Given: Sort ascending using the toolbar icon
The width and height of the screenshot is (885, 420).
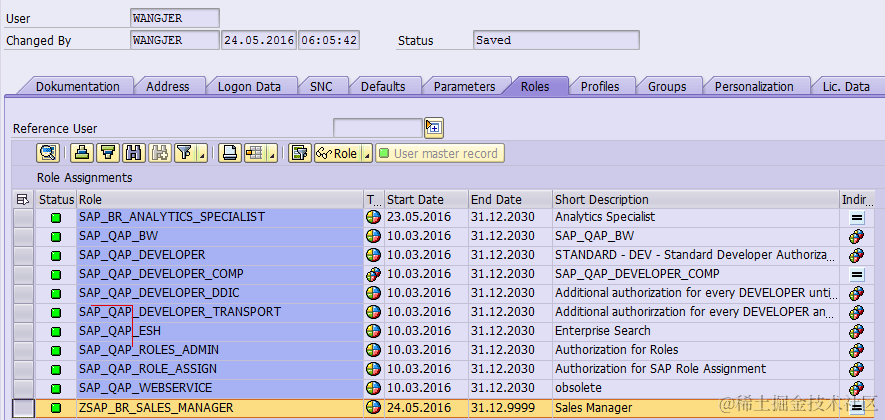Looking at the screenshot, I should (x=83, y=152).
